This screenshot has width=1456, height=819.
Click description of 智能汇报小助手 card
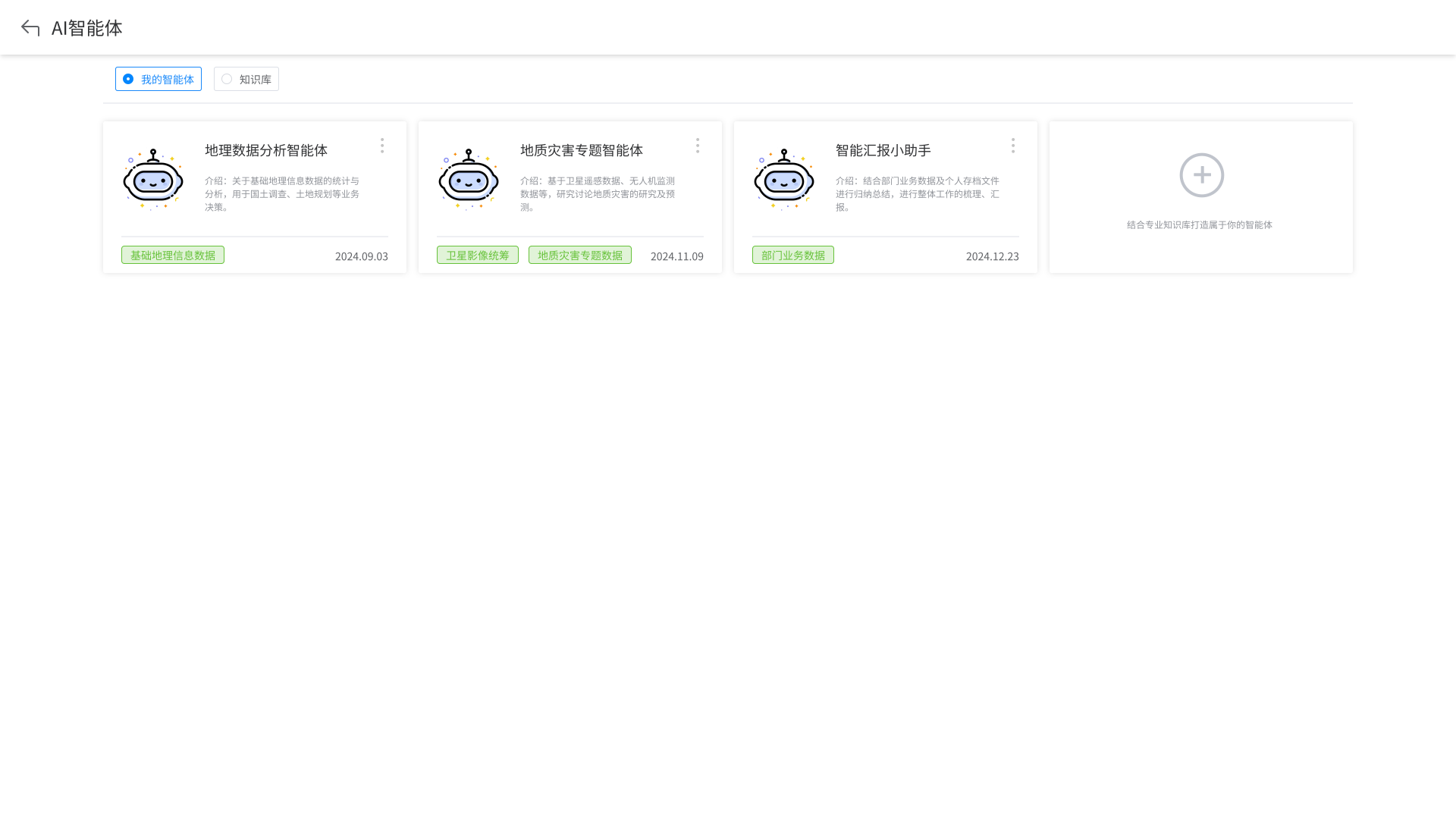click(x=918, y=193)
